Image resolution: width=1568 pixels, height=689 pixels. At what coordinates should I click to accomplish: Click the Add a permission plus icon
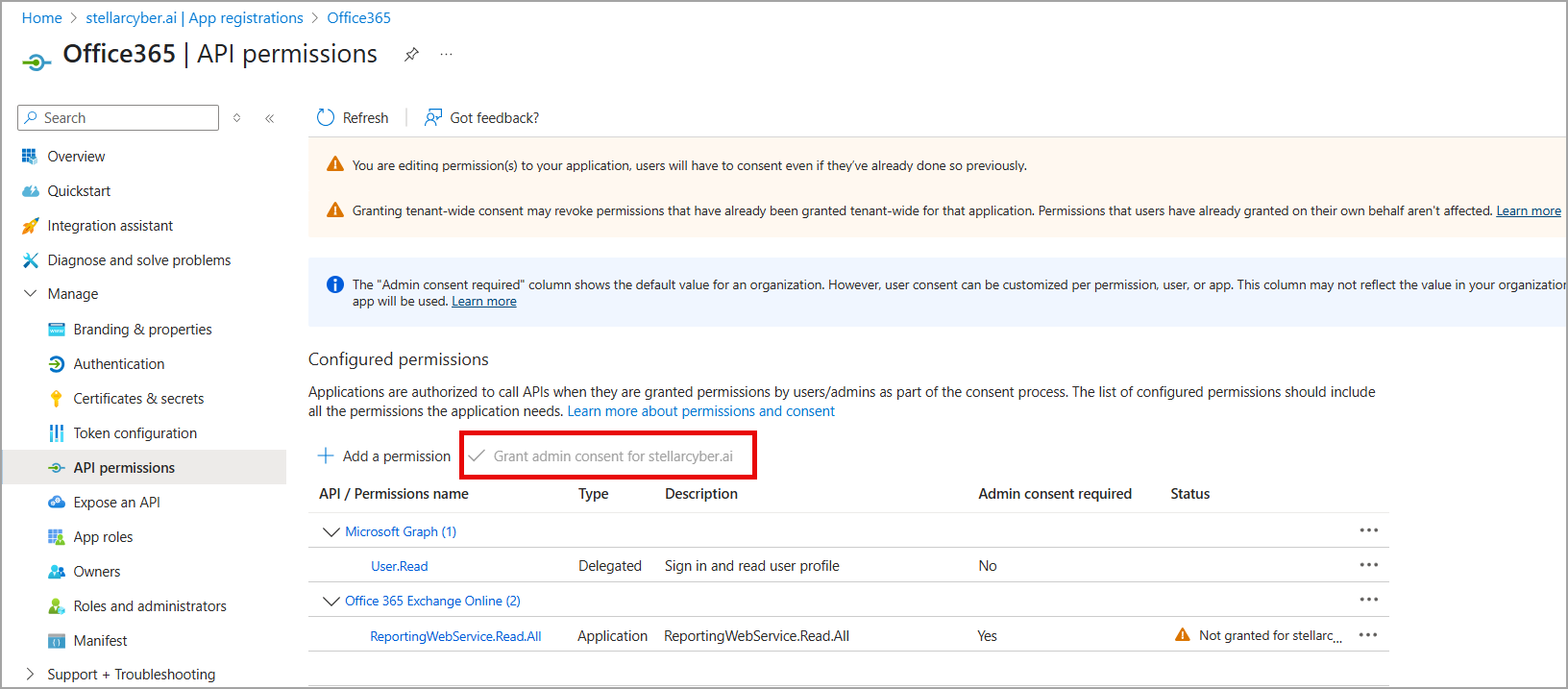point(326,455)
